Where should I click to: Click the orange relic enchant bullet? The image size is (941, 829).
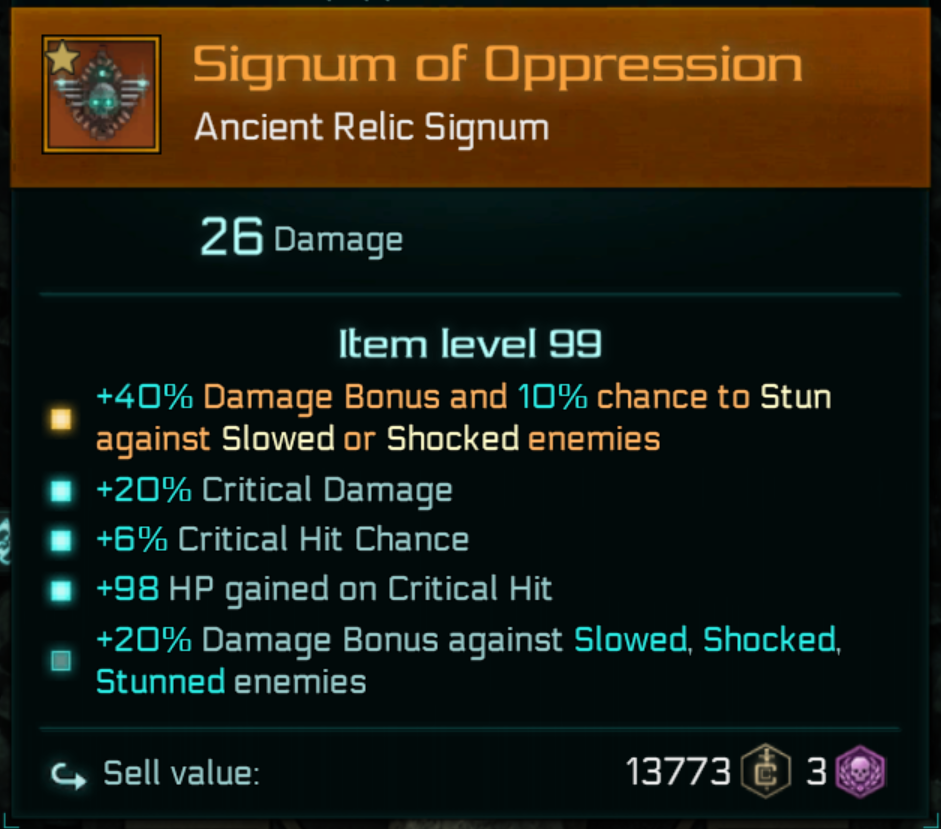point(61,419)
